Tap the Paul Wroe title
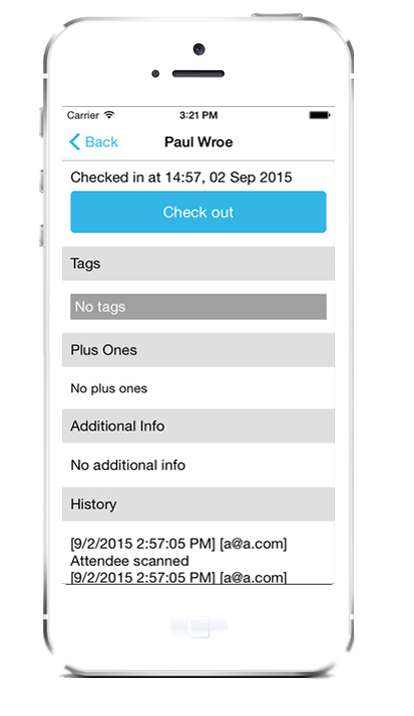The width and height of the screenshot is (414, 716). click(199, 142)
